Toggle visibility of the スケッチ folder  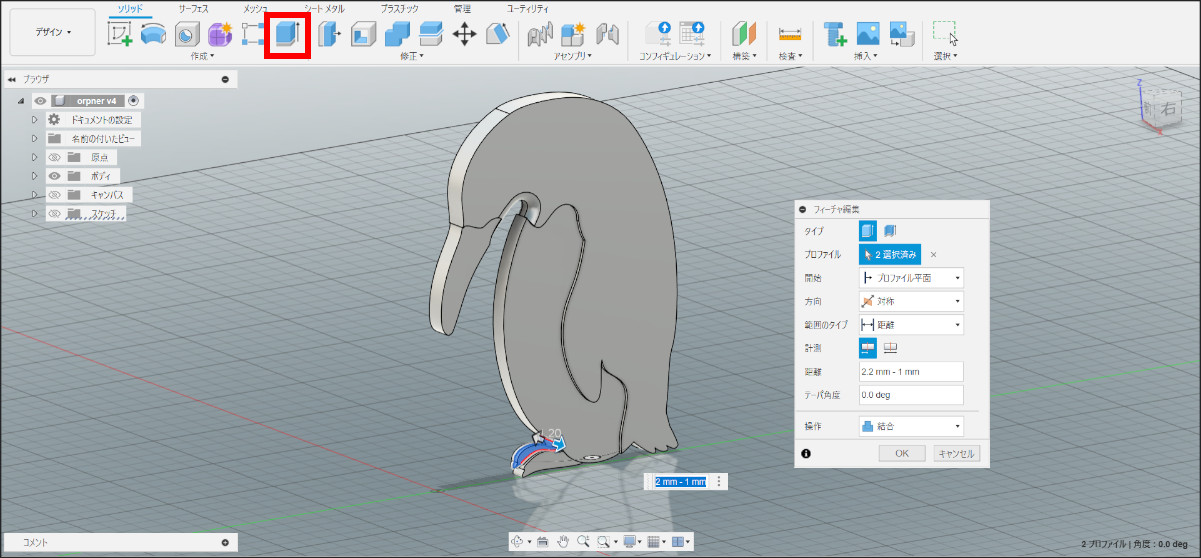[55, 214]
